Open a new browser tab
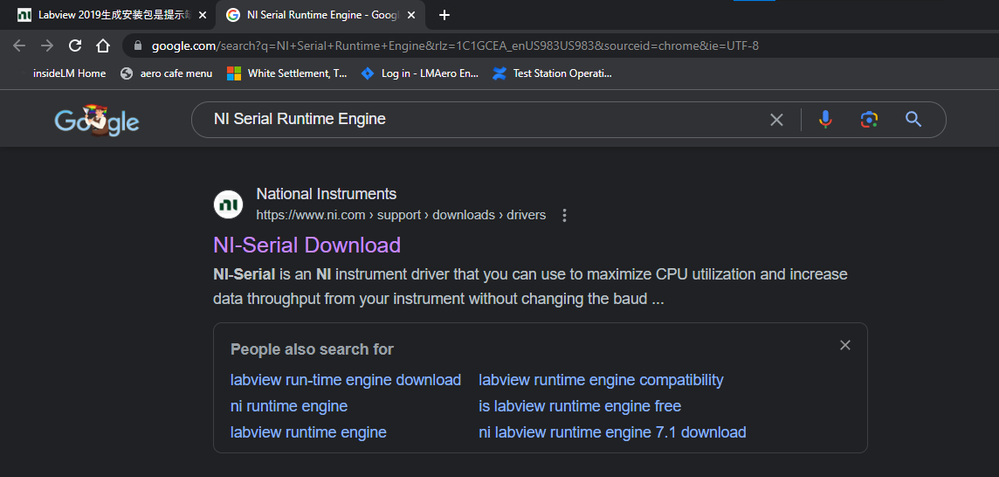The image size is (999, 477). (445, 15)
